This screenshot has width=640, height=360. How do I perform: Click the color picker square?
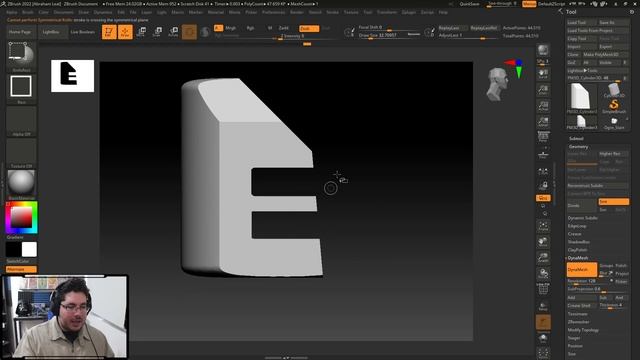pos(21,218)
